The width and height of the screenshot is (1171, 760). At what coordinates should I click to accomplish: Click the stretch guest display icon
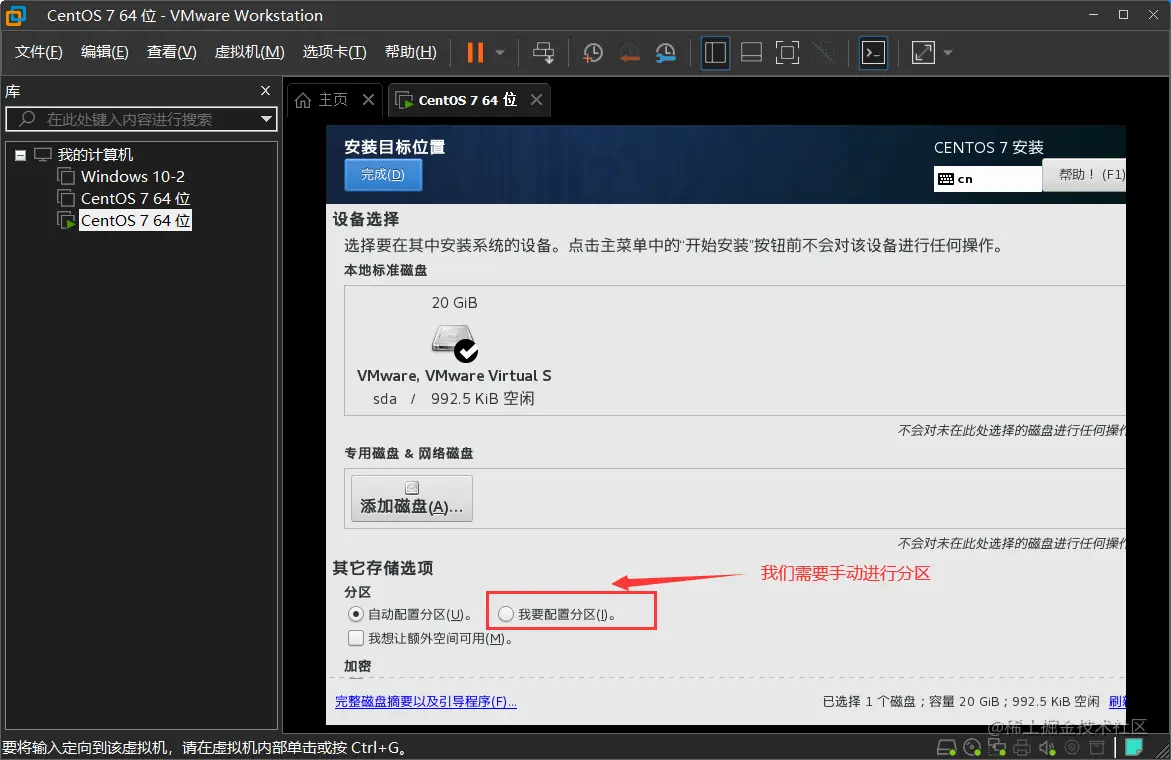[x=924, y=52]
